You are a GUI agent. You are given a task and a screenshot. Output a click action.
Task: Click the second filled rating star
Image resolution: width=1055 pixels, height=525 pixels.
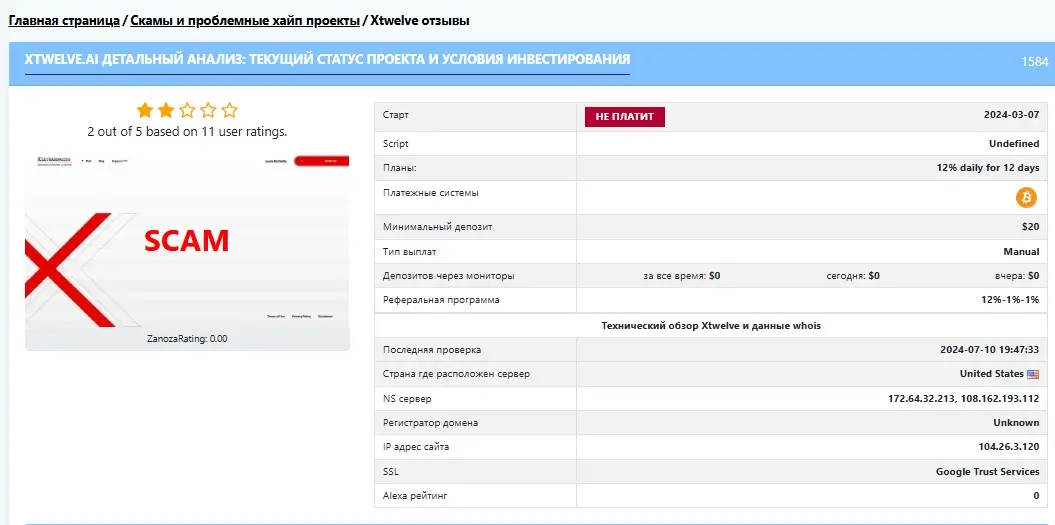166,110
